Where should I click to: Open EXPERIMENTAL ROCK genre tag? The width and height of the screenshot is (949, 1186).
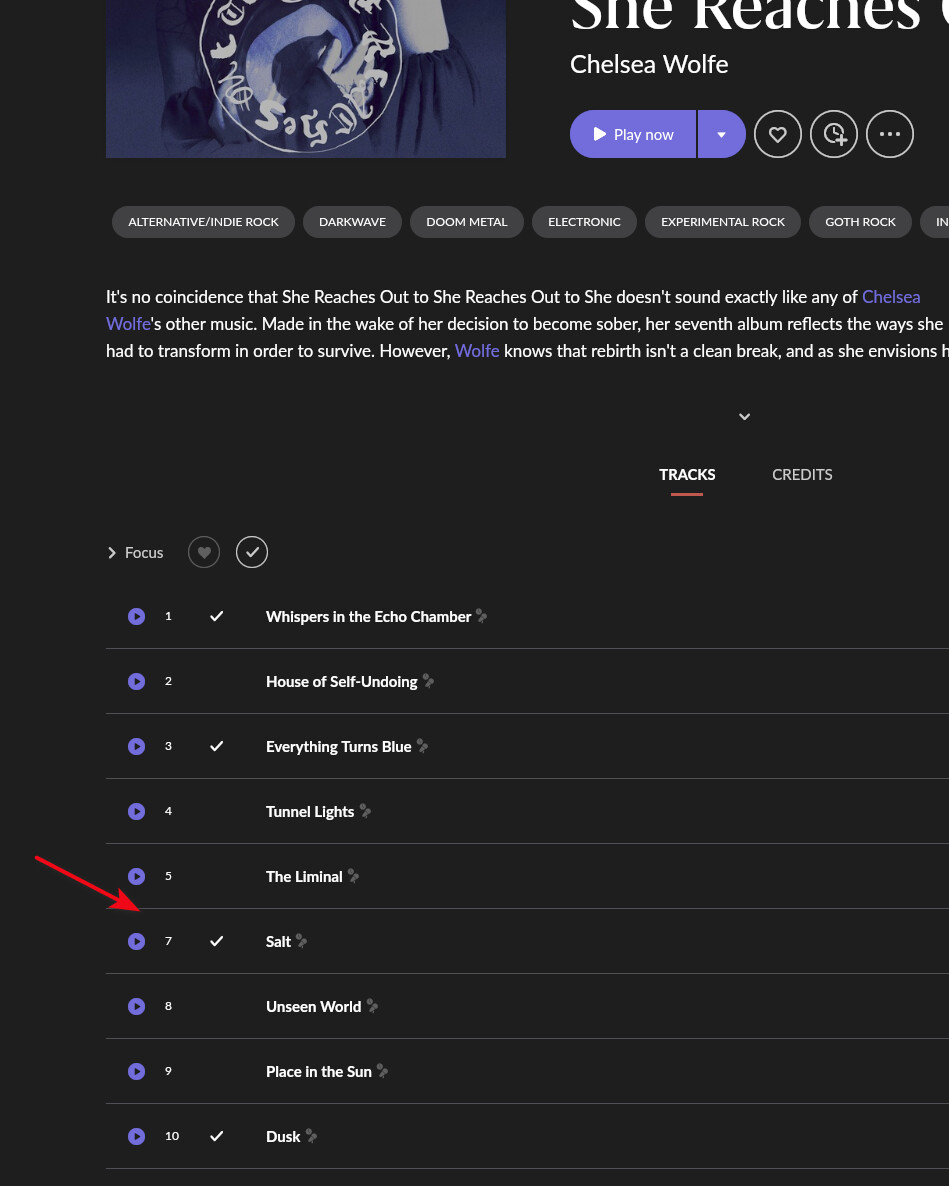point(723,222)
